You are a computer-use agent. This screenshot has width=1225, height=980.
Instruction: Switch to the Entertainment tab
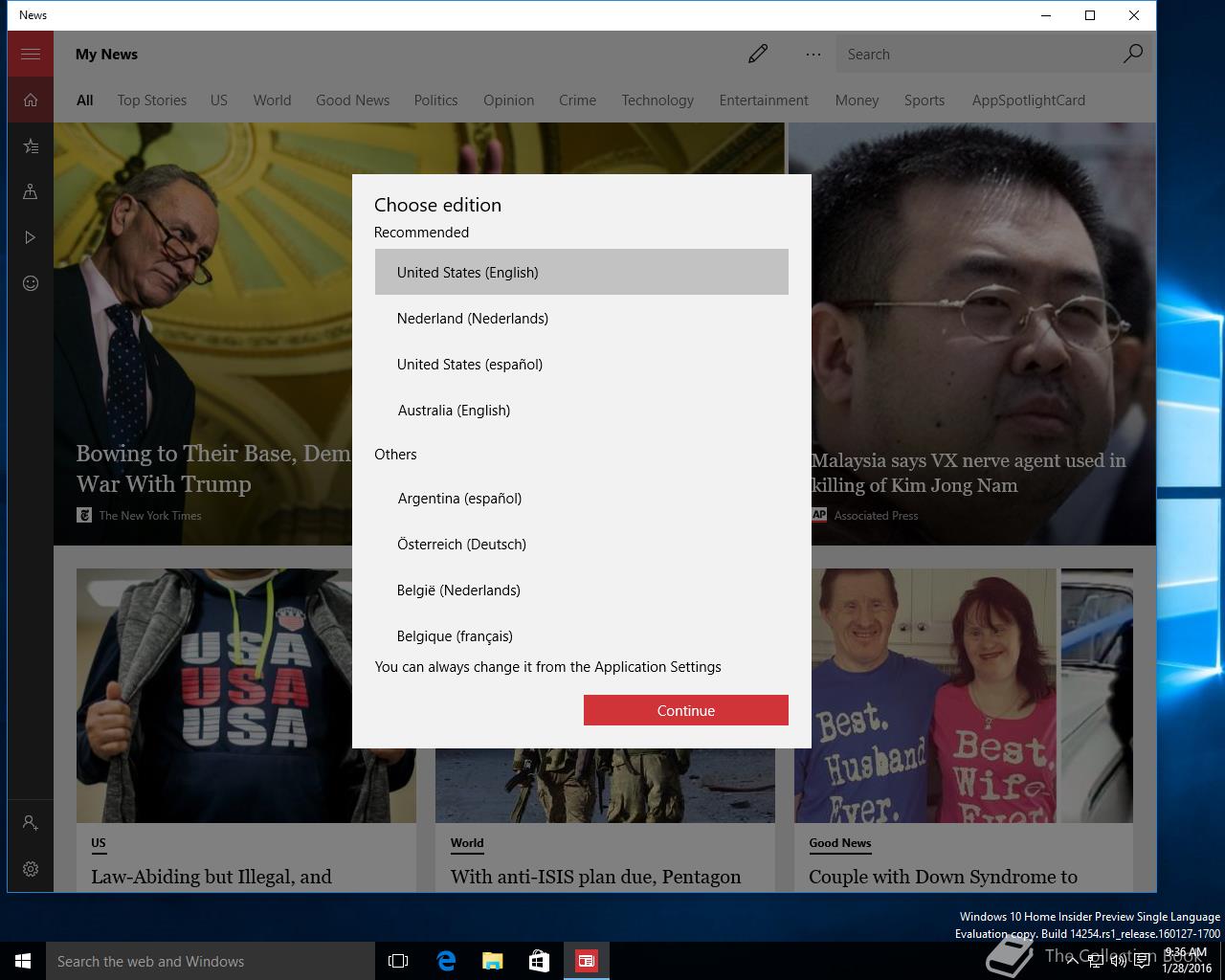point(764,100)
